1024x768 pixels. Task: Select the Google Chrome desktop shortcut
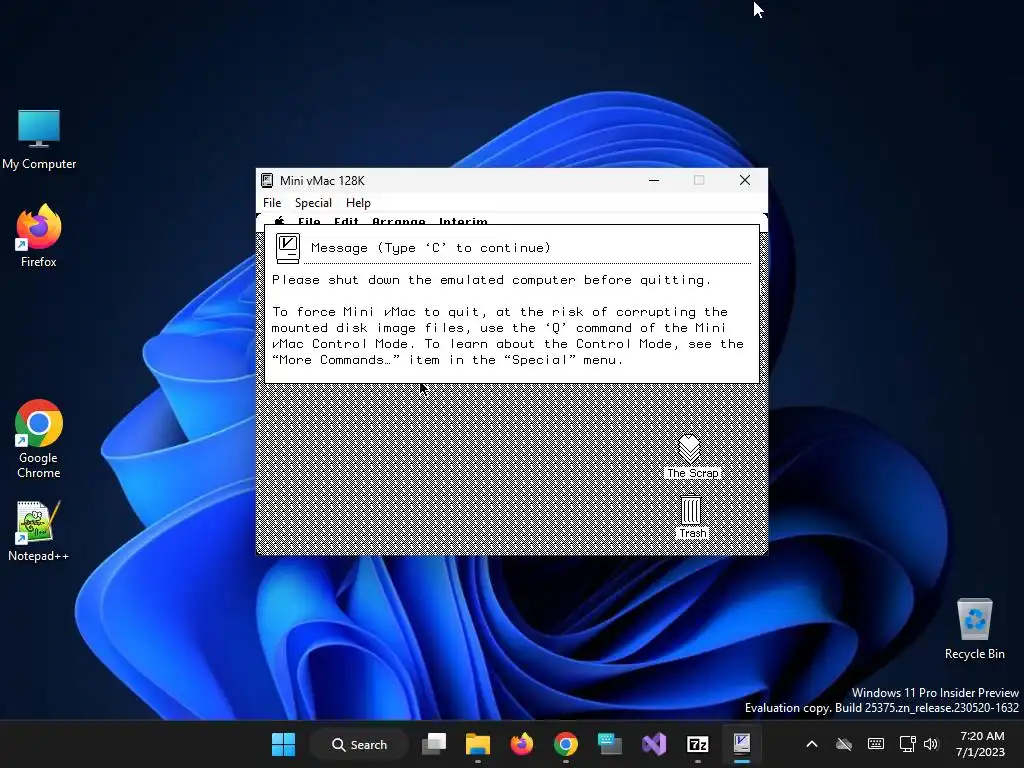pyautogui.click(x=39, y=439)
